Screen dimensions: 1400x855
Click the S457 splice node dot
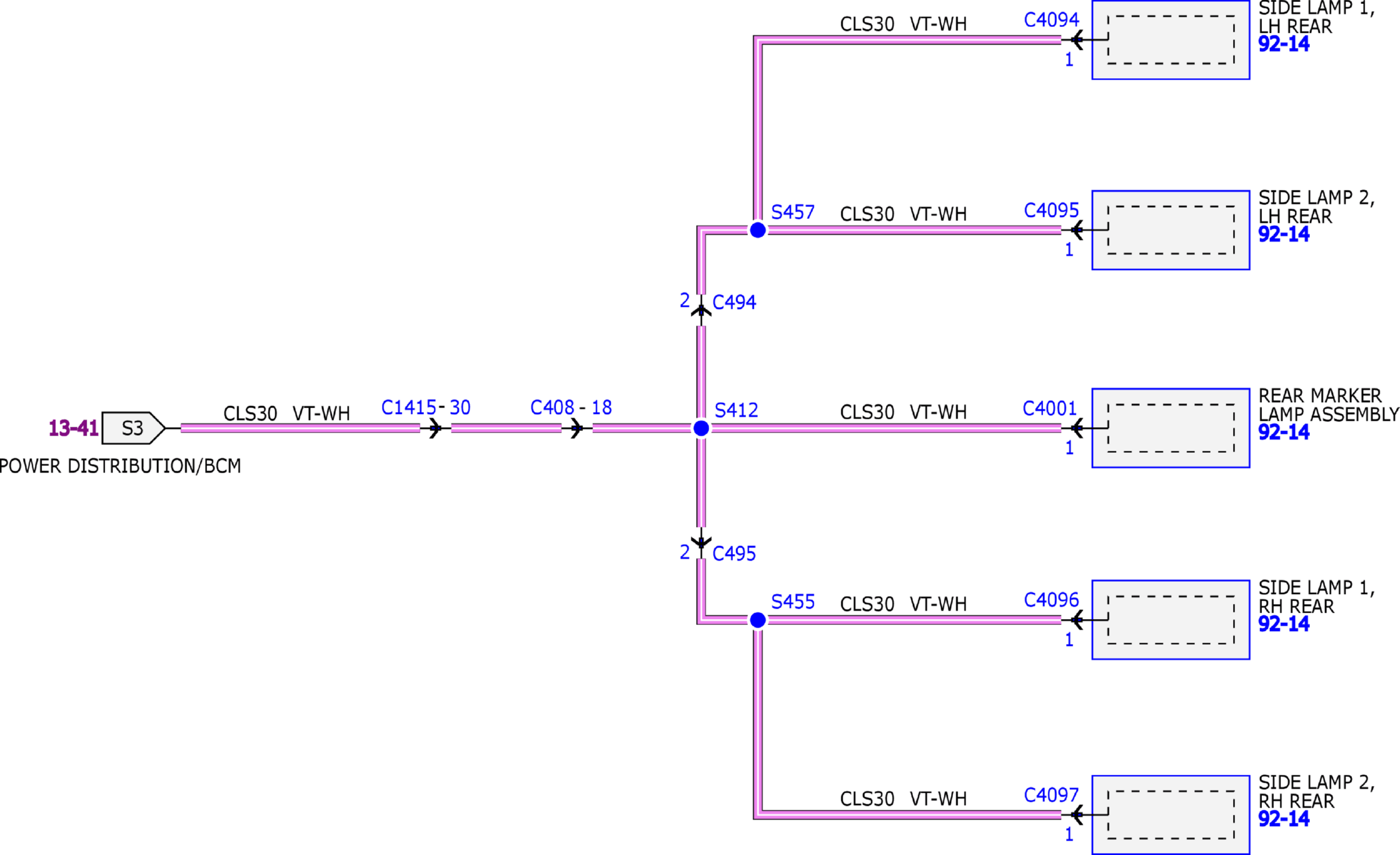(x=758, y=230)
